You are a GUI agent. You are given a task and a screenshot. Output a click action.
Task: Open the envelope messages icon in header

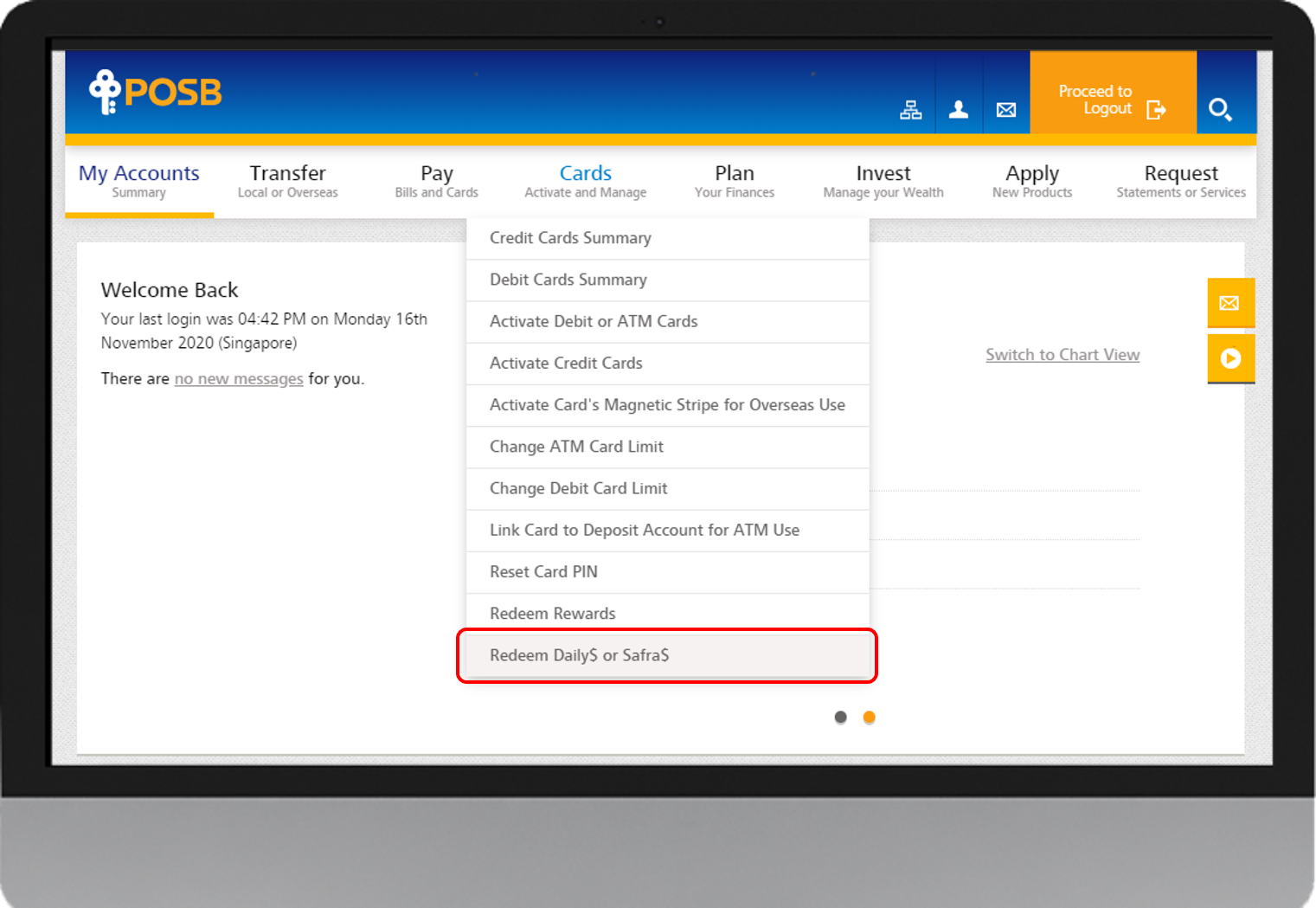pyautogui.click(x=1006, y=110)
